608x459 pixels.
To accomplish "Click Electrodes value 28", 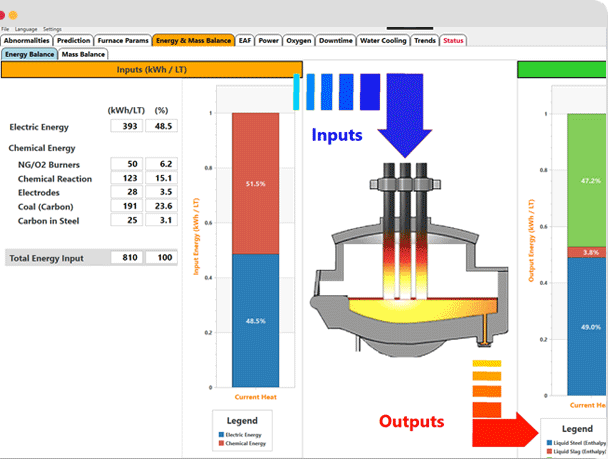I will click(x=127, y=192).
